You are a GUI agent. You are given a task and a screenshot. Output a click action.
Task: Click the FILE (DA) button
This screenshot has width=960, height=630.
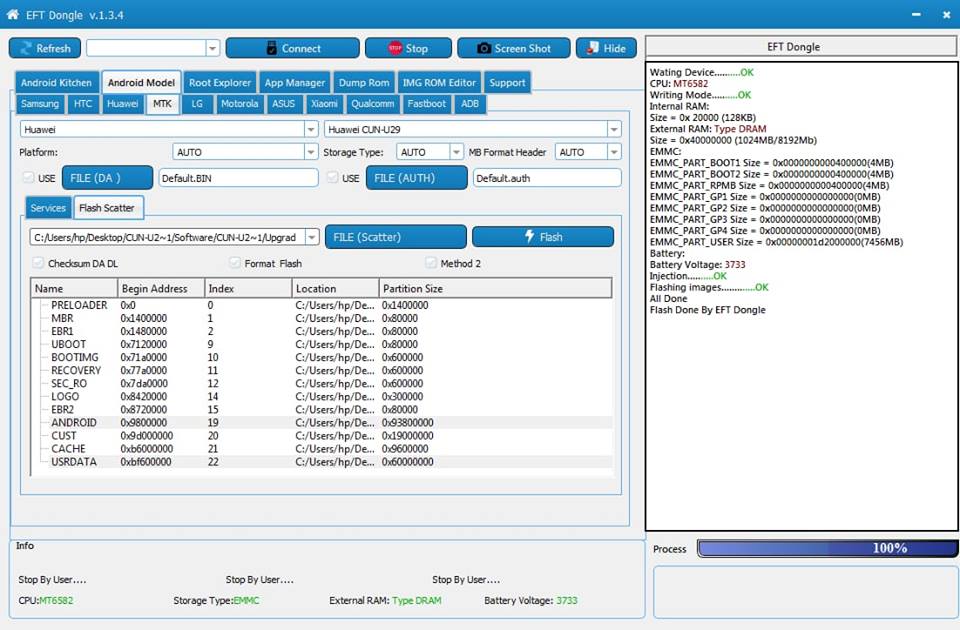[x=108, y=178]
